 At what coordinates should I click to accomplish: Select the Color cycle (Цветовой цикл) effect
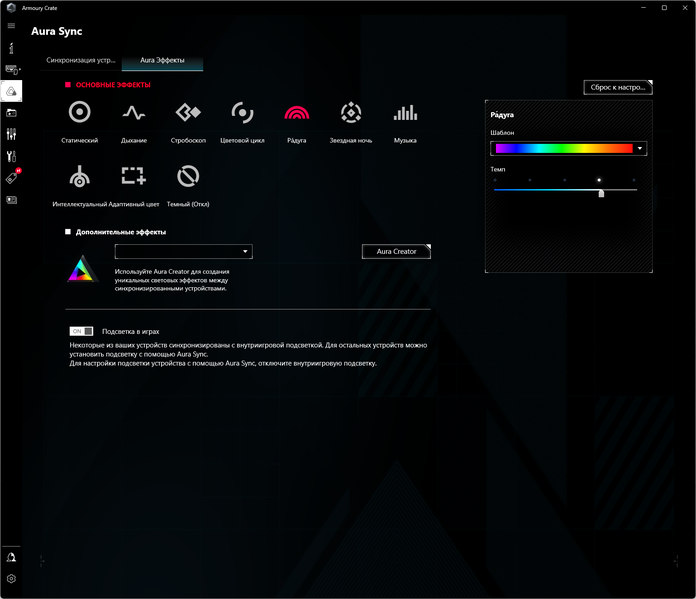(242, 112)
